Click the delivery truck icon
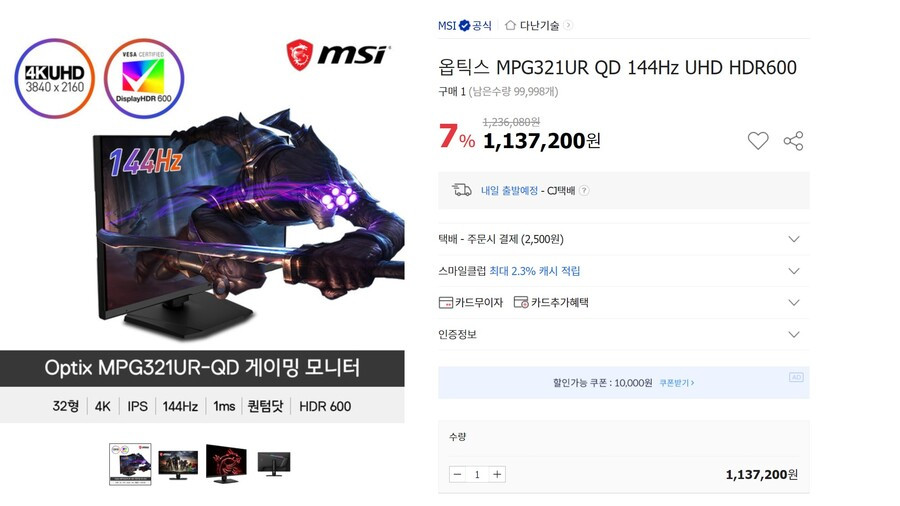Image resolution: width=900 pixels, height=506 pixels. [461, 190]
